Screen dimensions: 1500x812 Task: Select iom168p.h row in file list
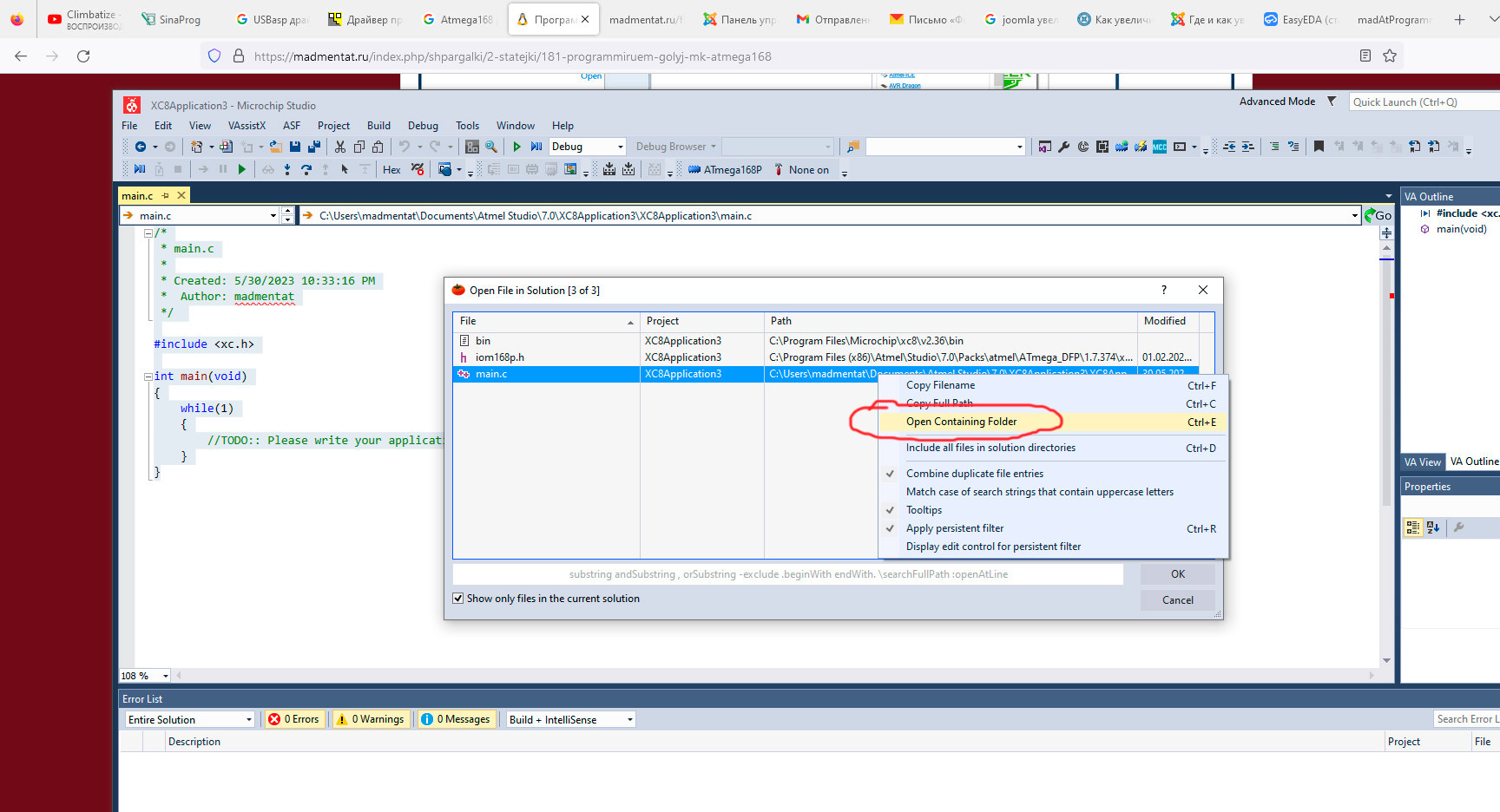(825, 357)
